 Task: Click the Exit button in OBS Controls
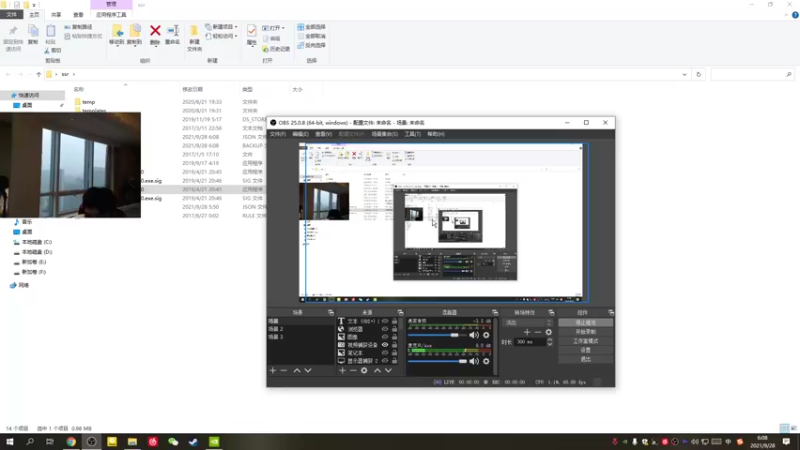(x=585, y=360)
